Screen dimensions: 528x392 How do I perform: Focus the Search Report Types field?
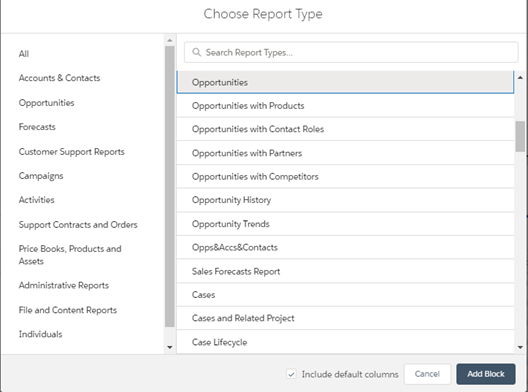[351, 52]
